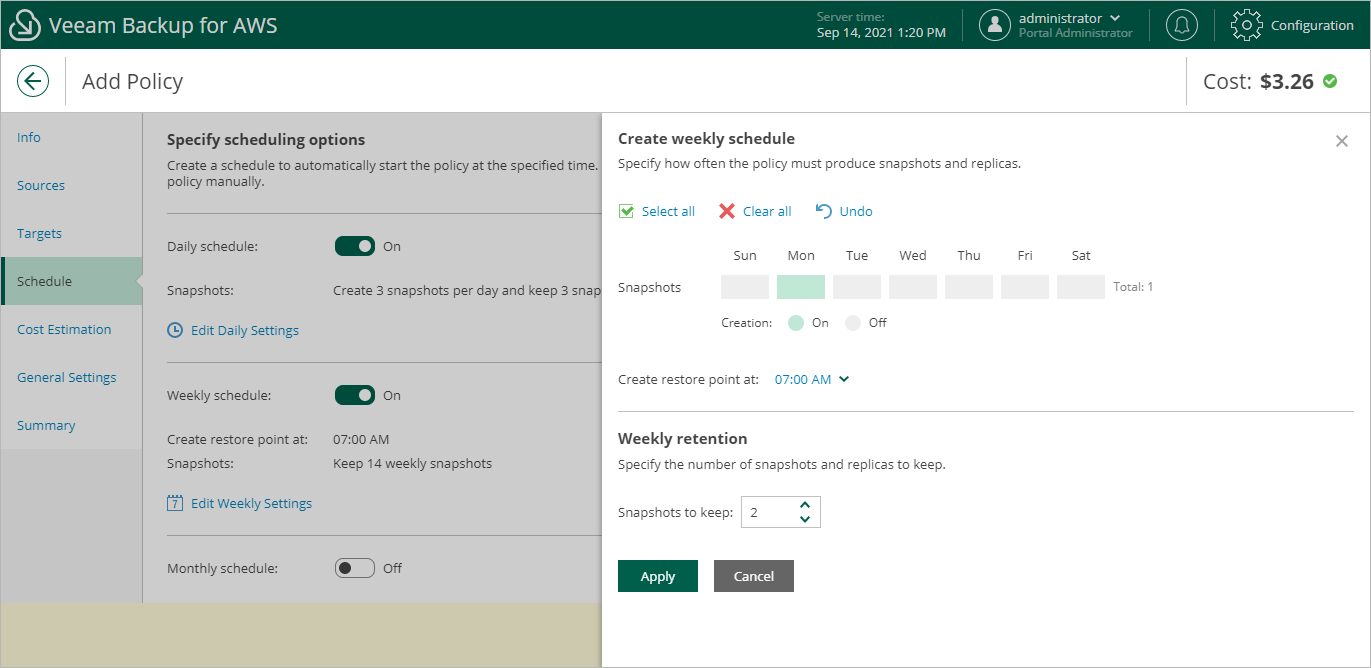Click the server time 'Sep 14, 2021 1:20 PM'

click(881, 33)
